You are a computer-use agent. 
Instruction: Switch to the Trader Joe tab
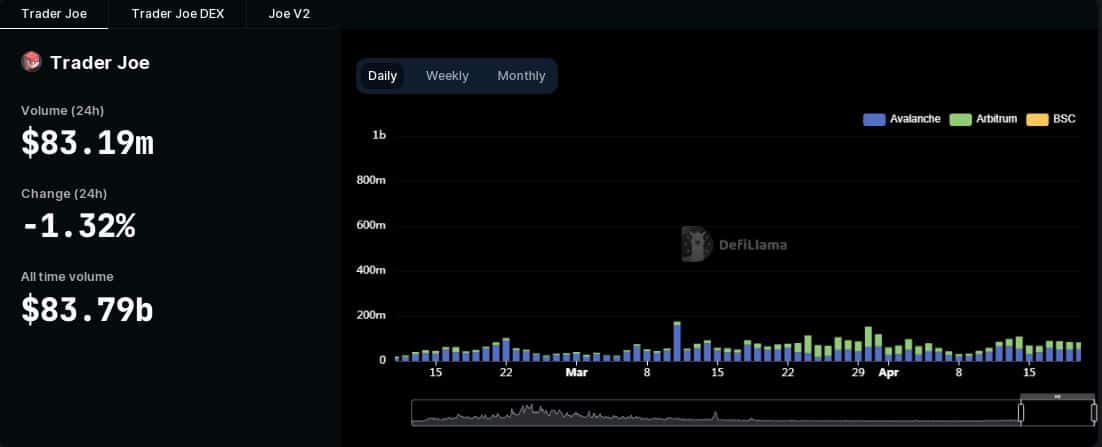point(54,14)
